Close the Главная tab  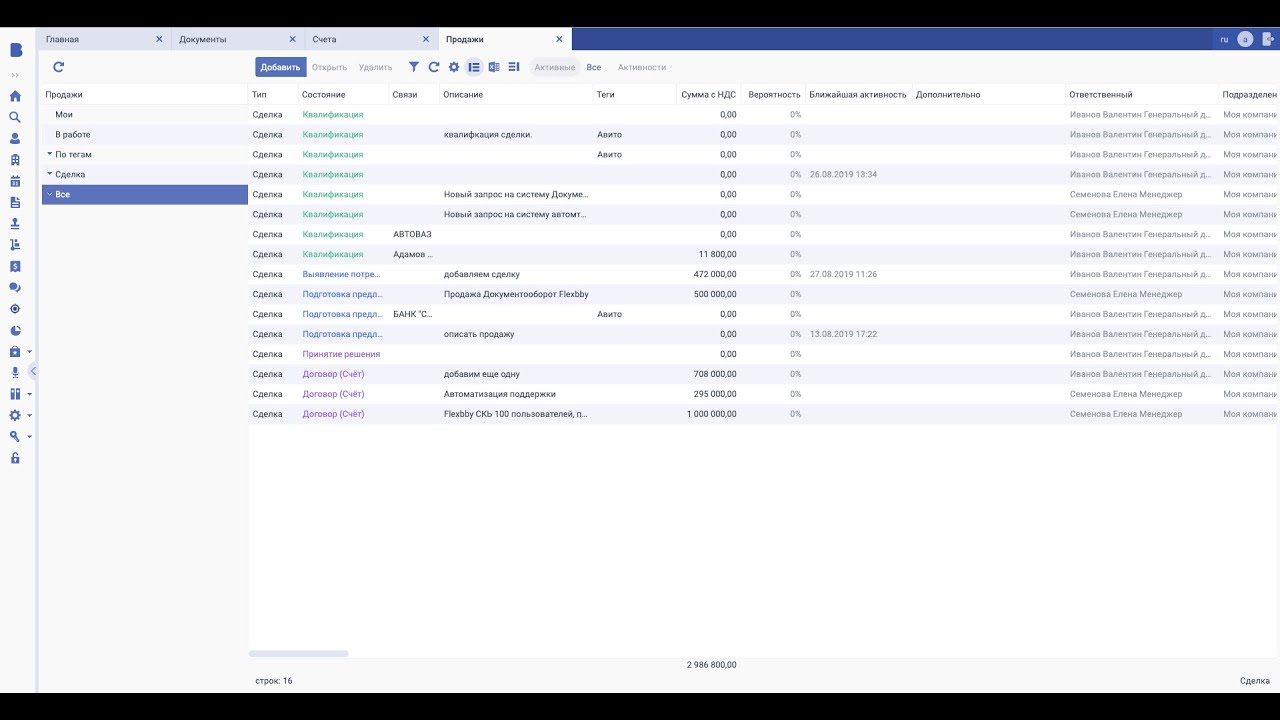pyautogui.click(x=159, y=39)
